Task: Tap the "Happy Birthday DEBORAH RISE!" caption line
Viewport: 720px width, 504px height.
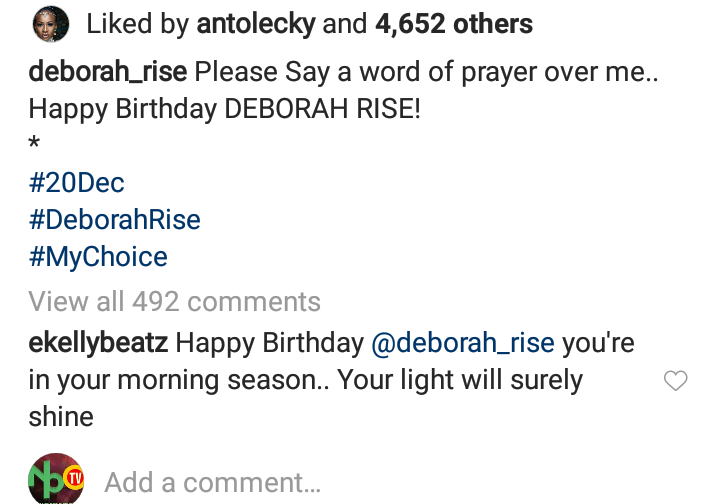Action: coord(224,109)
